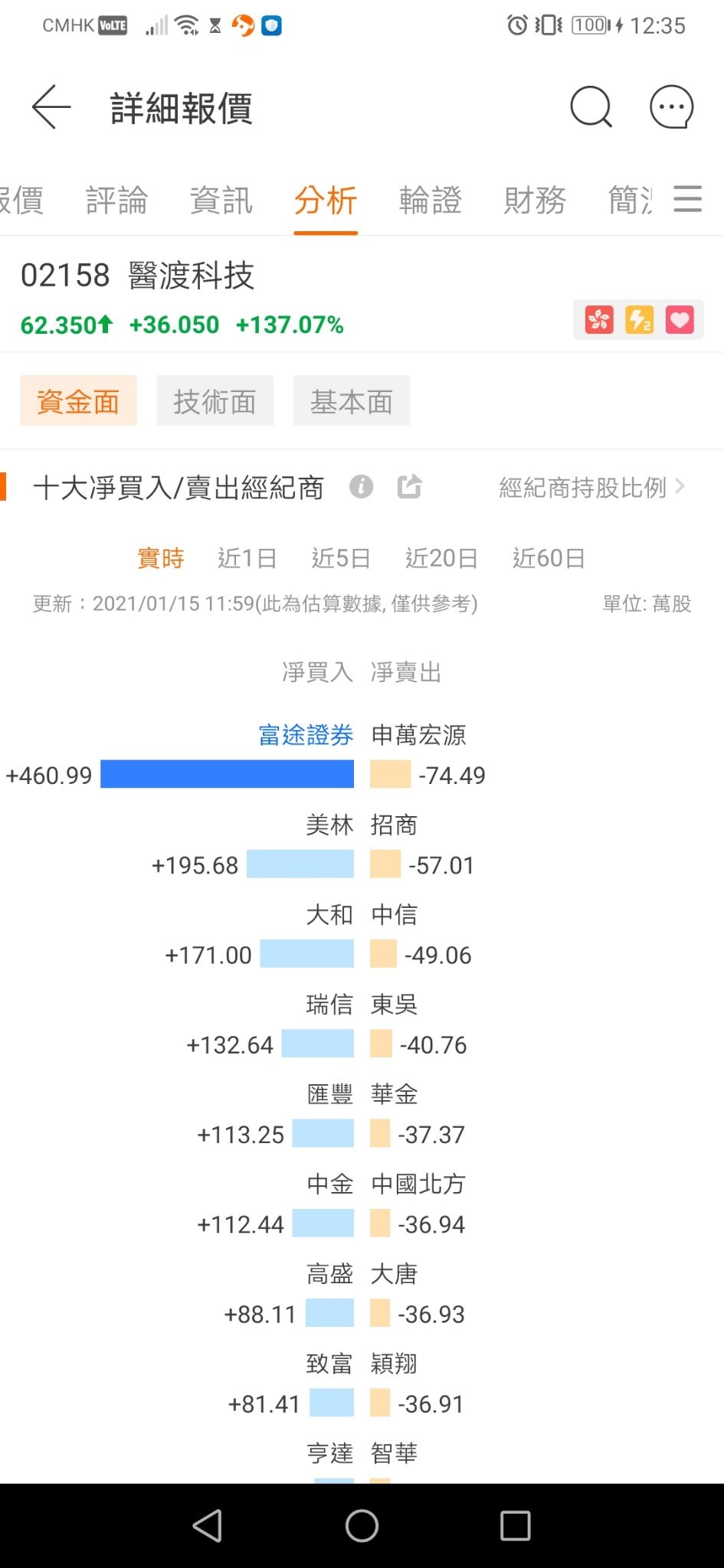Select the 基本面 segment button
Image resolution: width=724 pixels, height=1568 pixels.
(352, 400)
